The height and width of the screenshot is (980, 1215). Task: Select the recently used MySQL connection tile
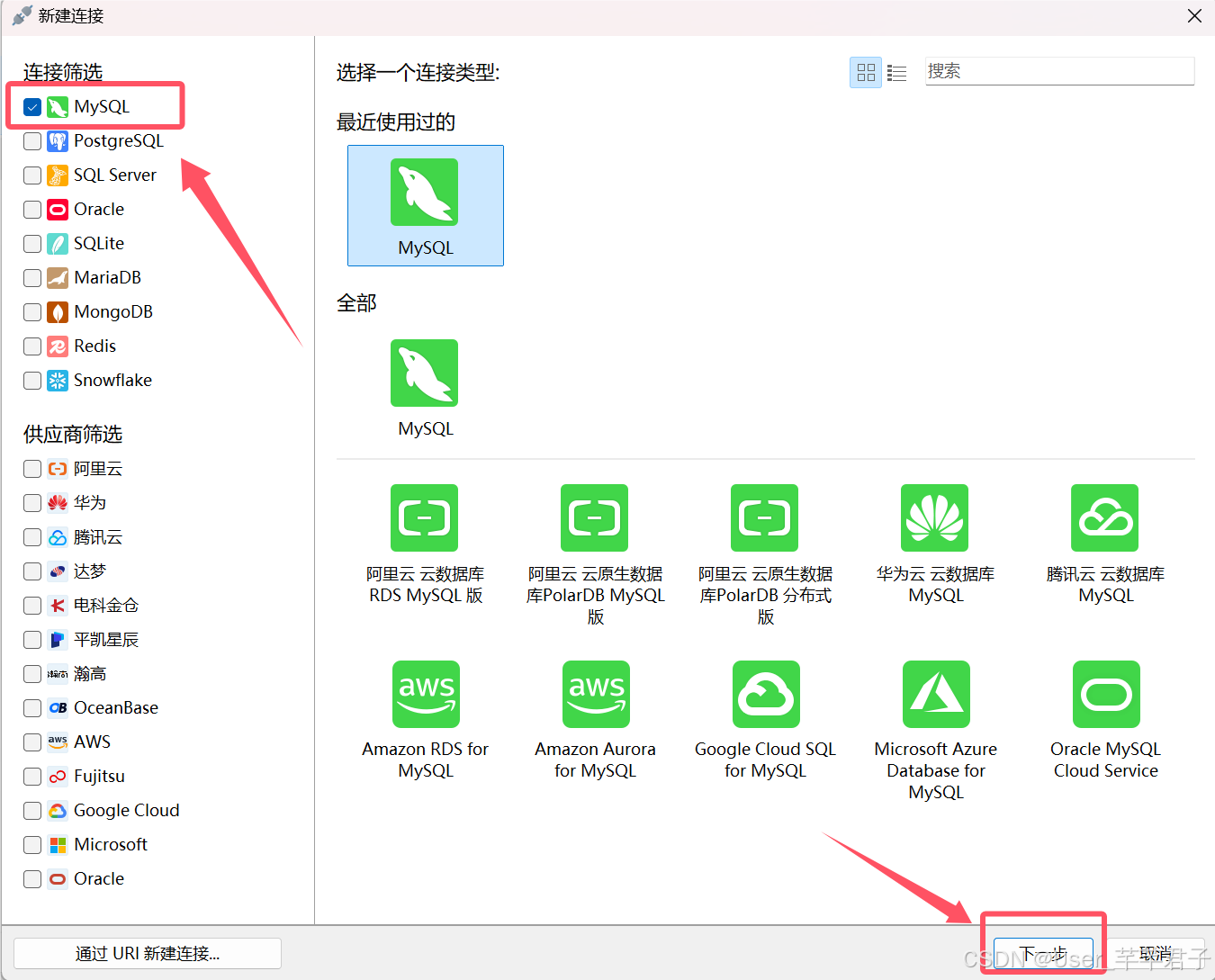pos(425,205)
